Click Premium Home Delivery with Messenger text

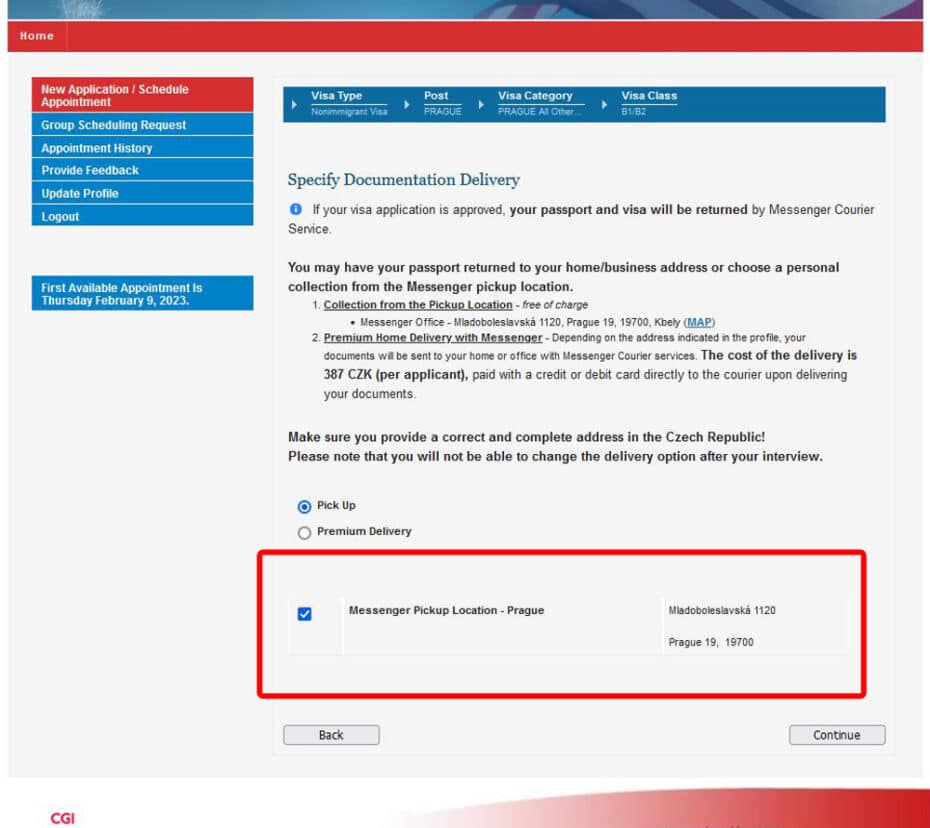(433, 337)
